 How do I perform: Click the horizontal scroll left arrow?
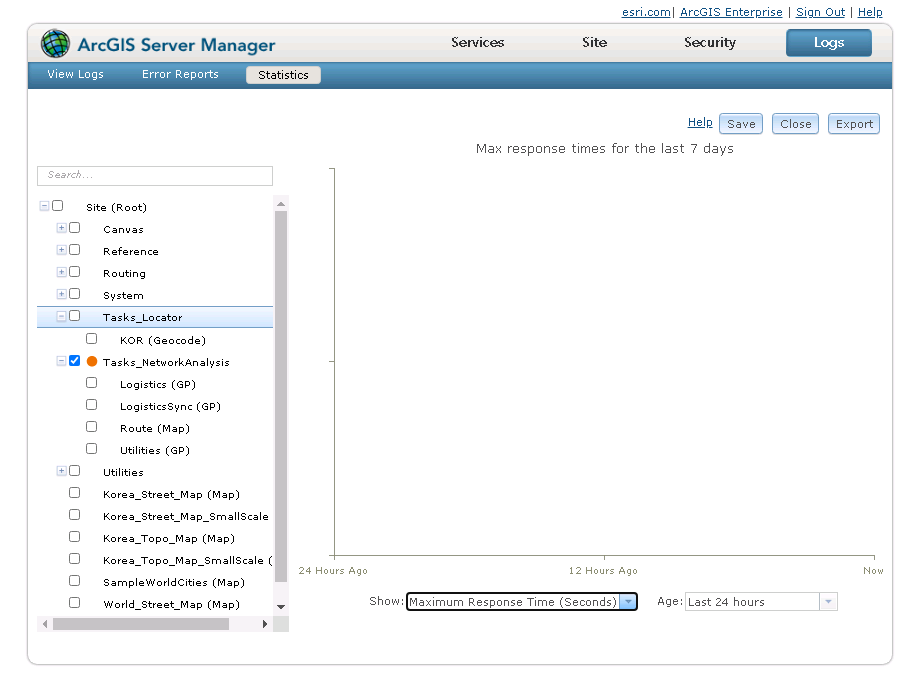click(45, 624)
